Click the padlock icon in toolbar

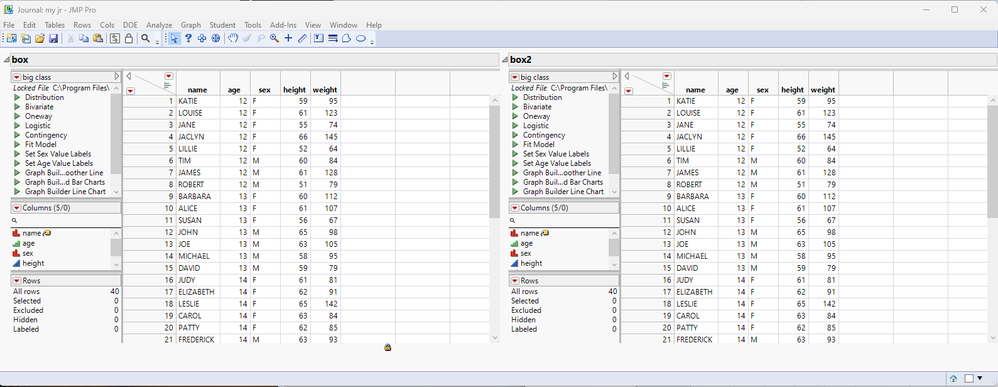click(129, 39)
